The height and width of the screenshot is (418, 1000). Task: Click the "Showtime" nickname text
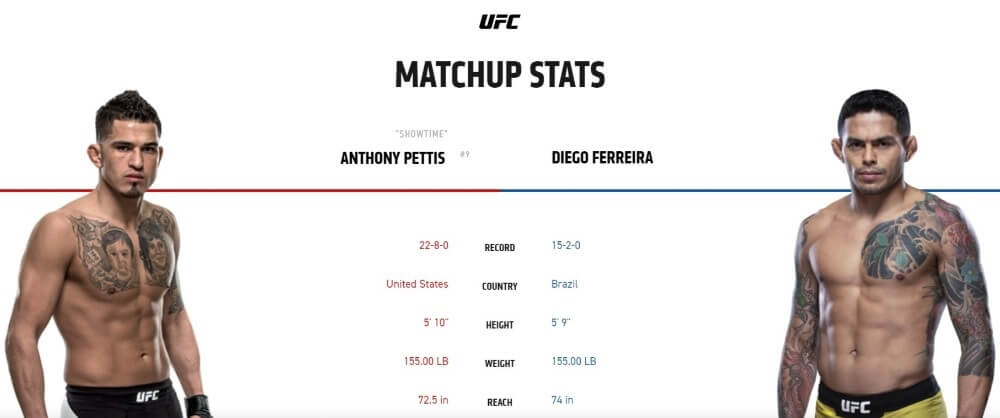(421, 134)
